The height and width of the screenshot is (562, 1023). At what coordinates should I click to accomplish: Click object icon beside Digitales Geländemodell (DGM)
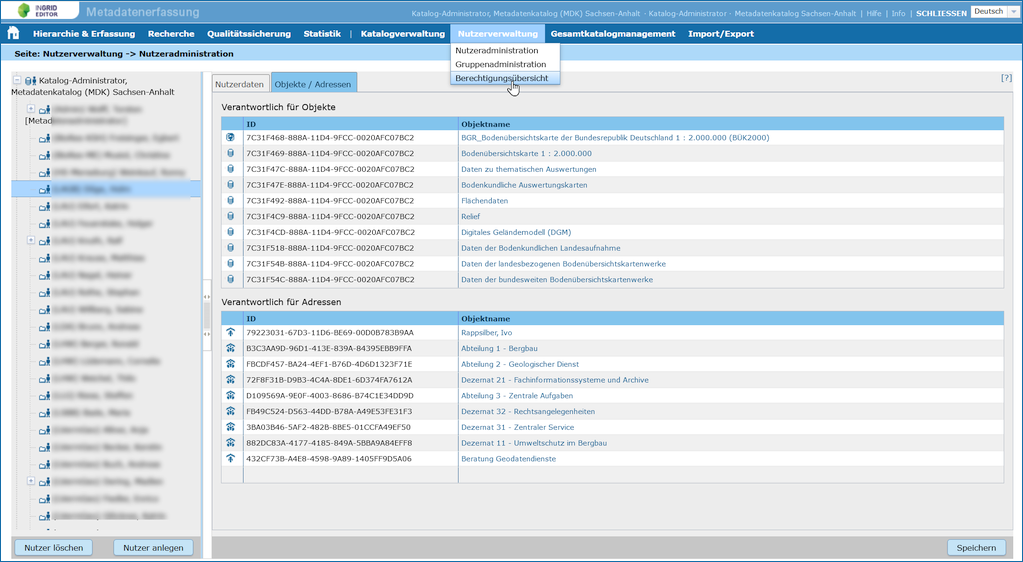[x=230, y=232]
